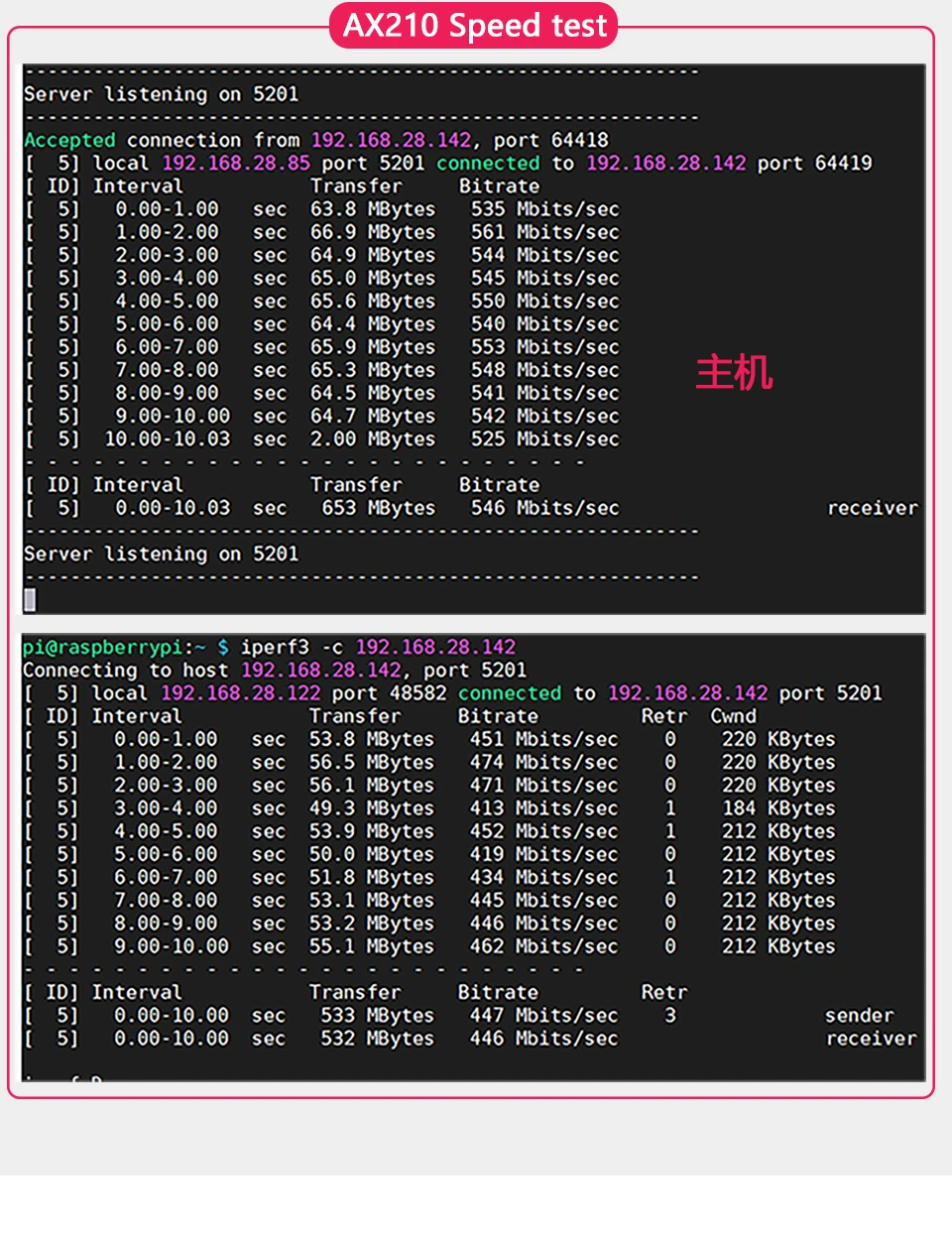Viewport: 952px width, 1238px height.
Task: Click the red 主机 label
Action: pyautogui.click(x=734, y=373)
